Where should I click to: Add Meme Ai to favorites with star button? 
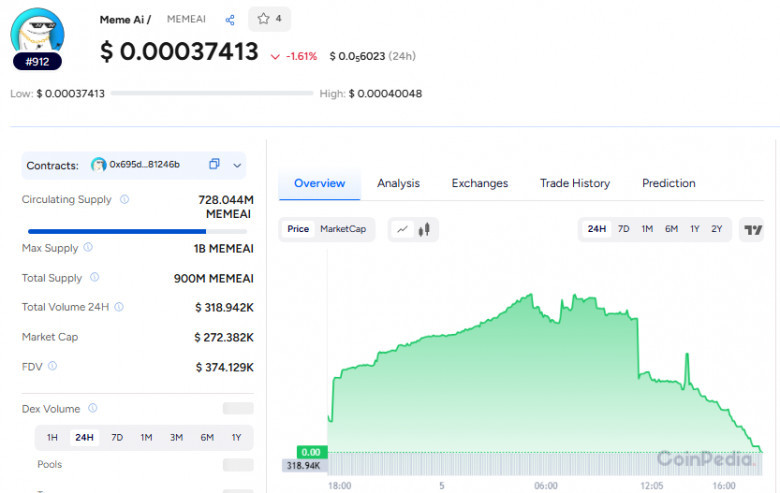[269, 19]
